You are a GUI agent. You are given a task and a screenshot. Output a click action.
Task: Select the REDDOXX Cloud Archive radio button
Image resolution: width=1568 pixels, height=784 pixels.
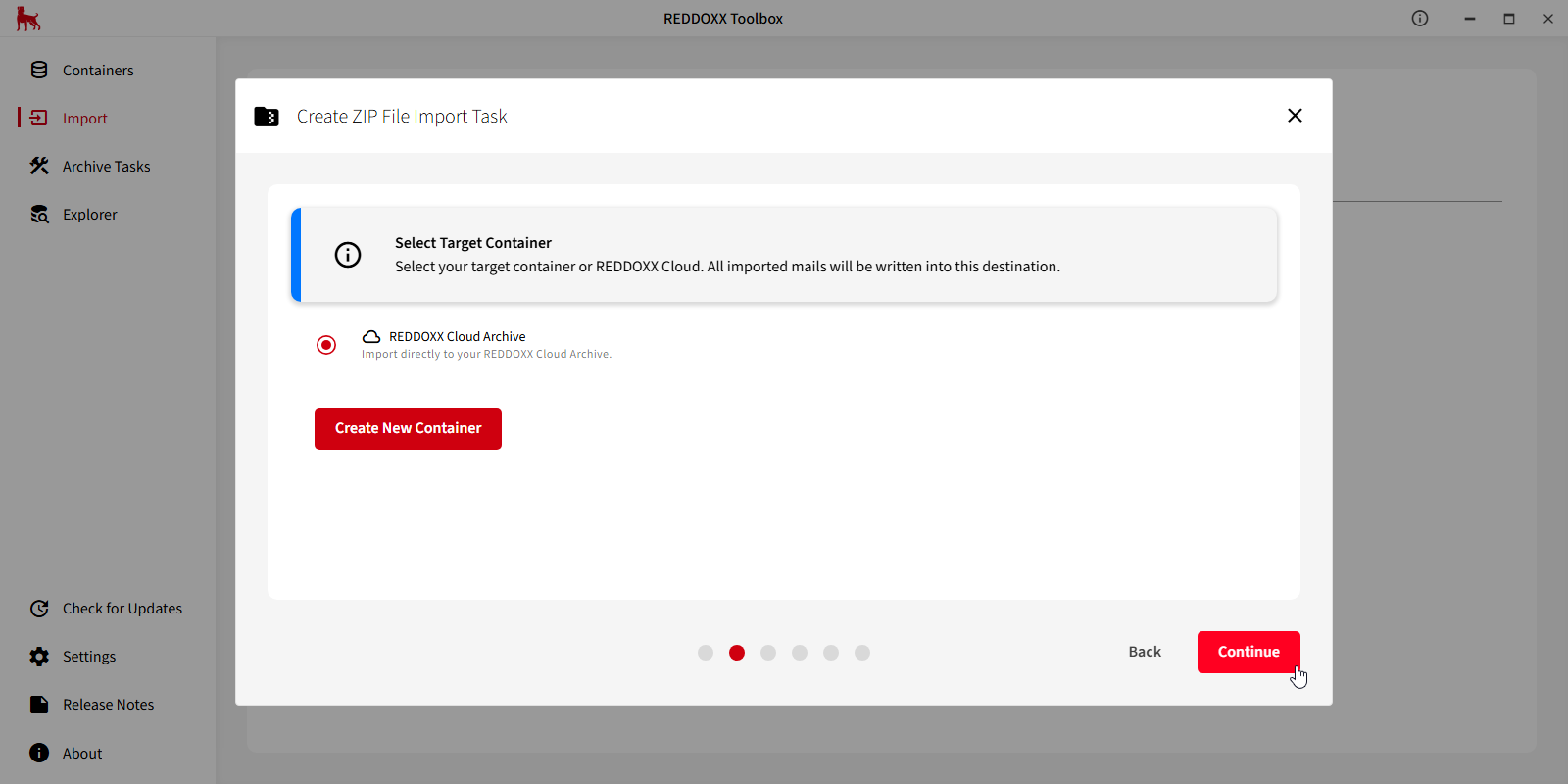point(326,345)
